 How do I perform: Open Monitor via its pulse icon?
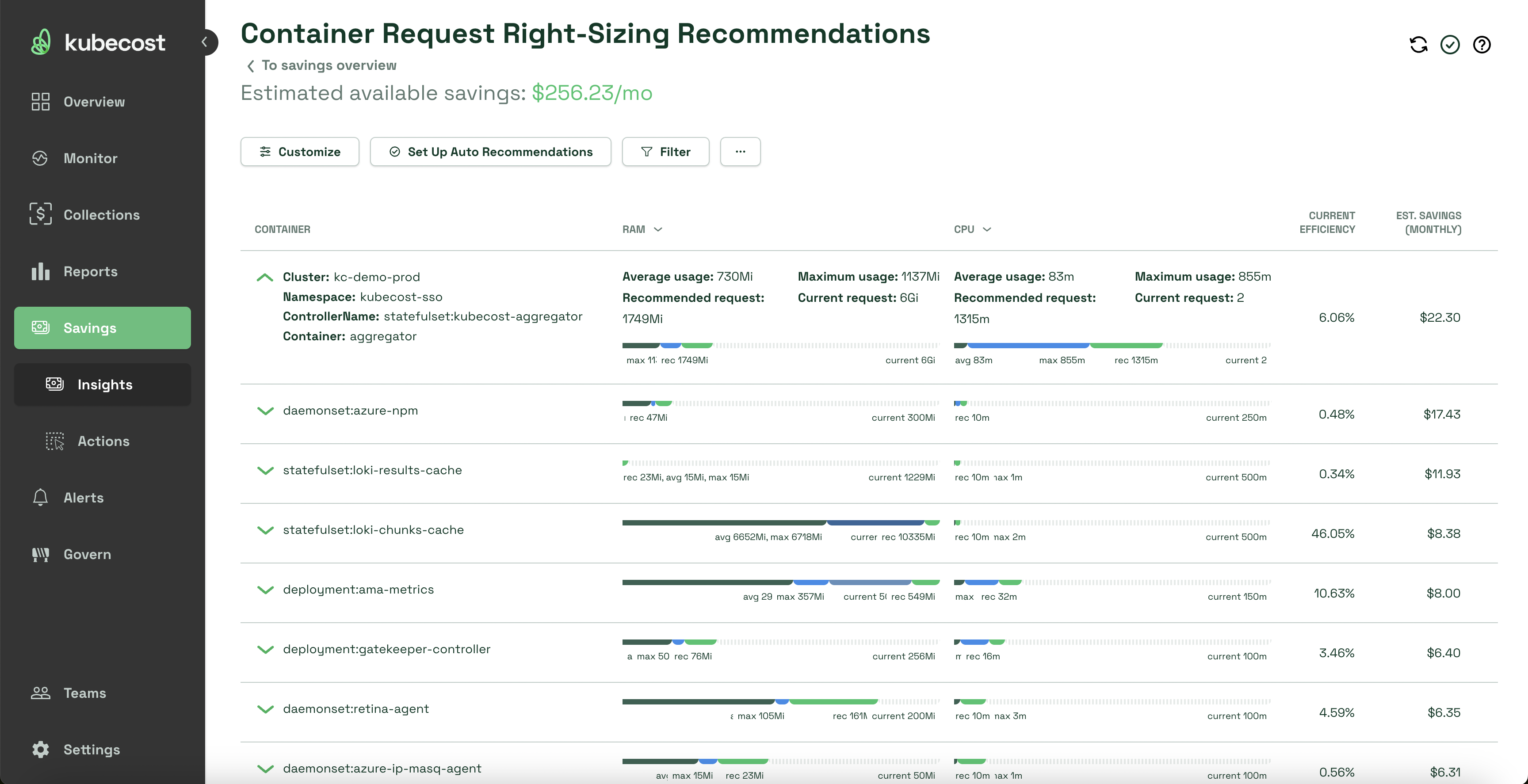40,158
